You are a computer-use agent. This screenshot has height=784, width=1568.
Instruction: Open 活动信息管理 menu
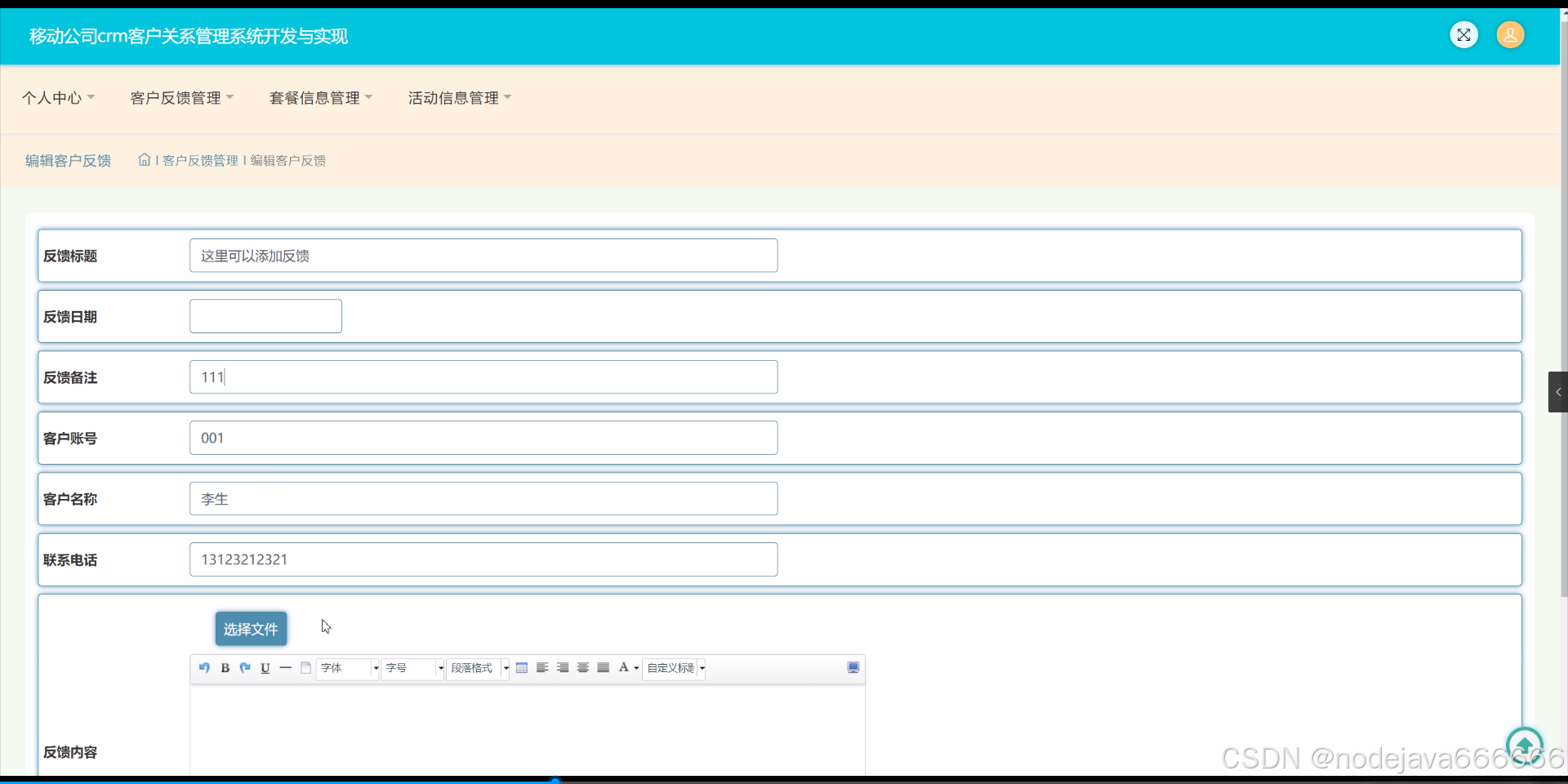460,98
